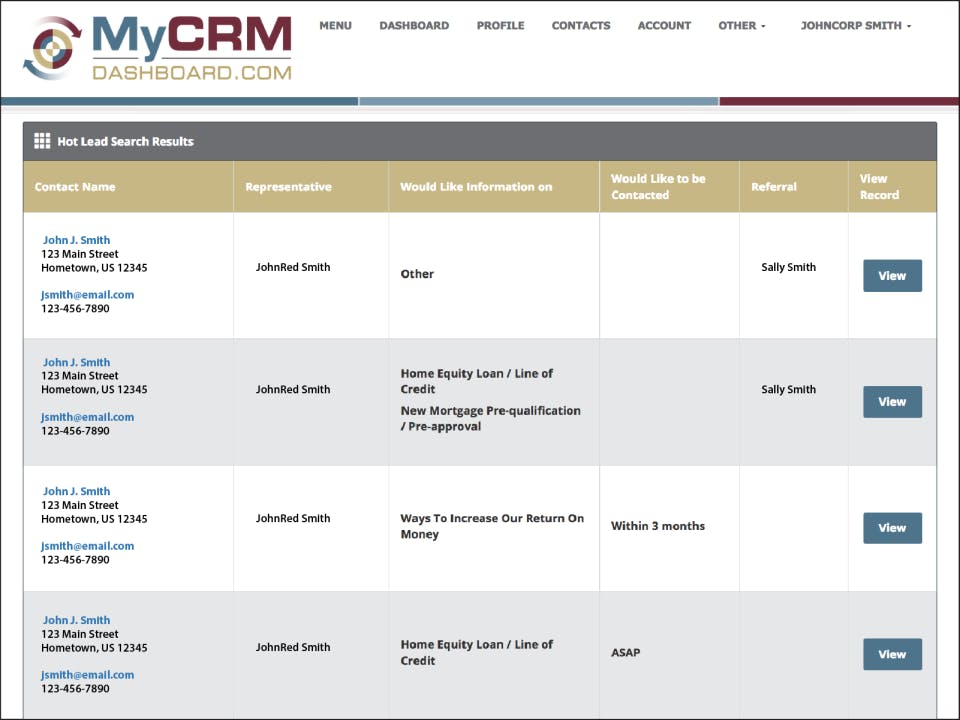Open the MENU navigation item
The width and height of the screenshot is (960, 720).
point(336,26)
